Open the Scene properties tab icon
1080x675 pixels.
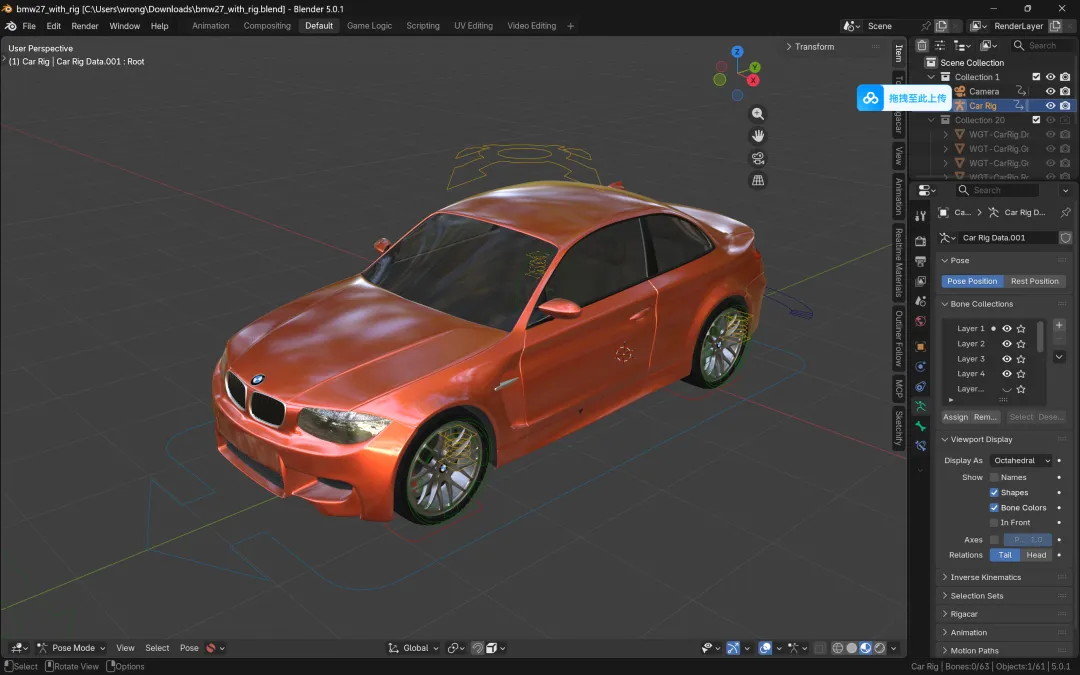920,301
